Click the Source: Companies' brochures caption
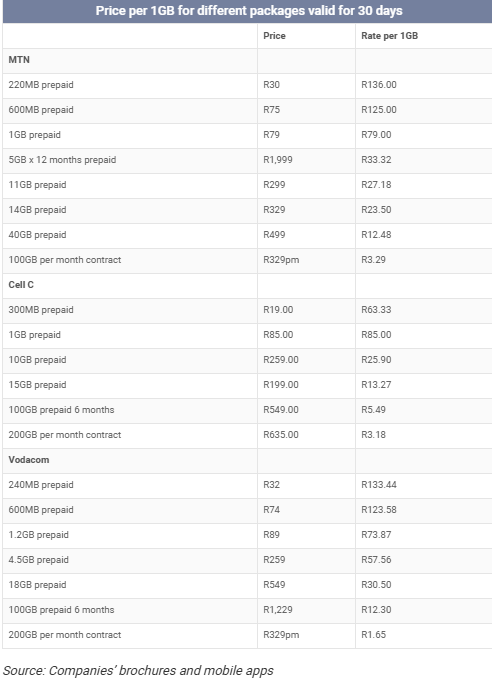Image resolution: width=492 pixels, height=686 pixels. [x=138, y=671]
